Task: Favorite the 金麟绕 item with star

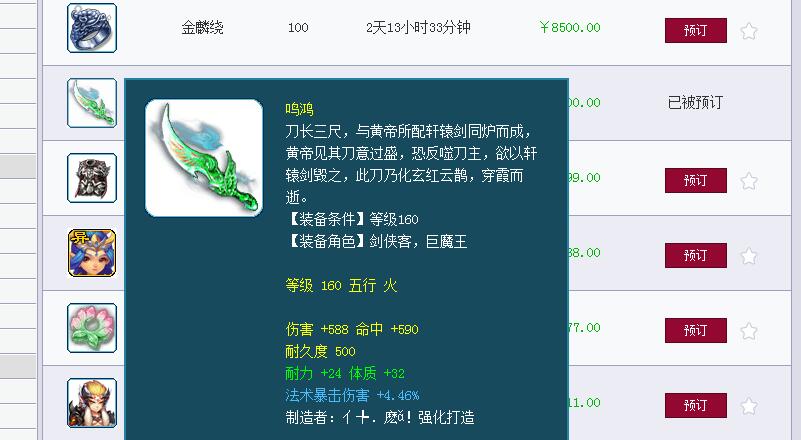Action: [x=749, y=31]
